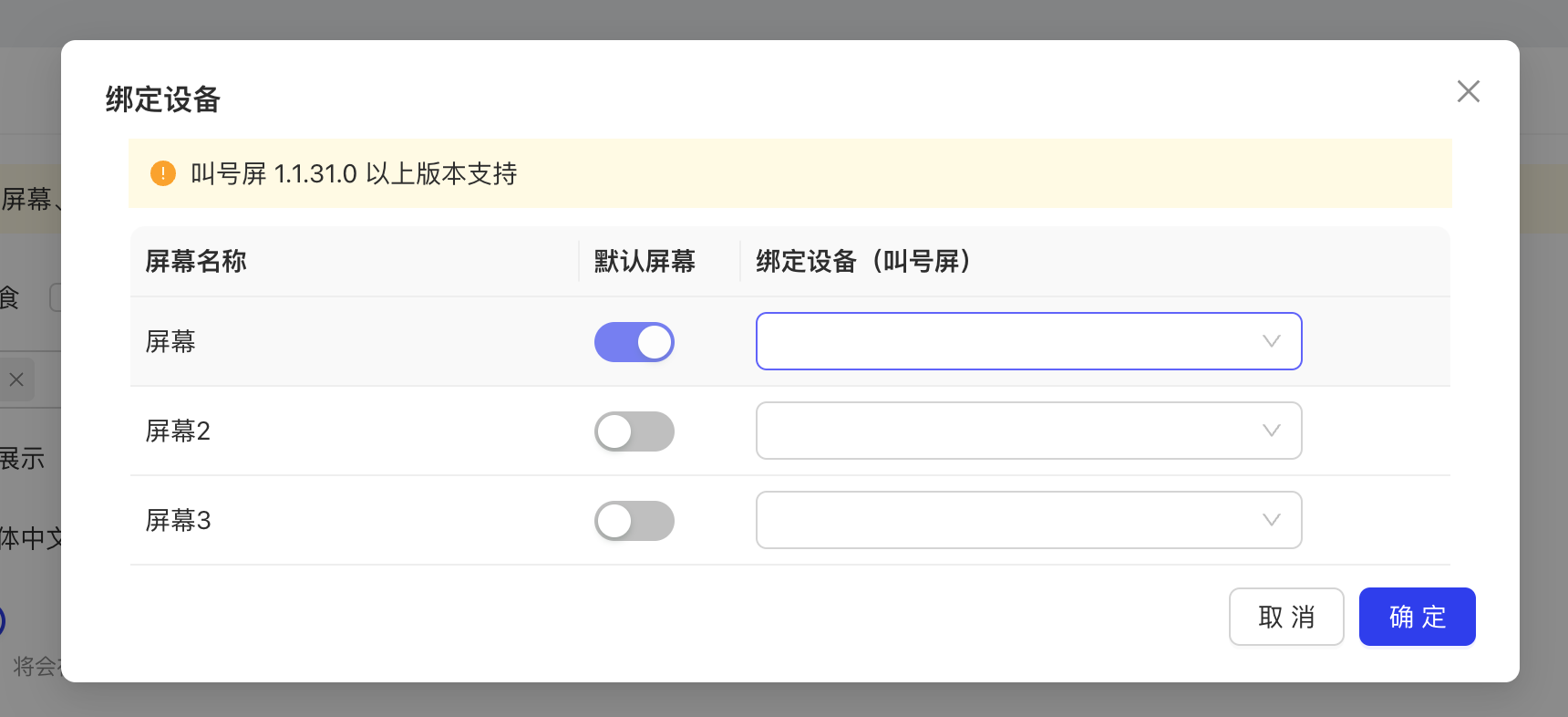Click the 取消 button
This screenshot has width=1568, height=717.
pyautogui.click(x=1286, y=617)
